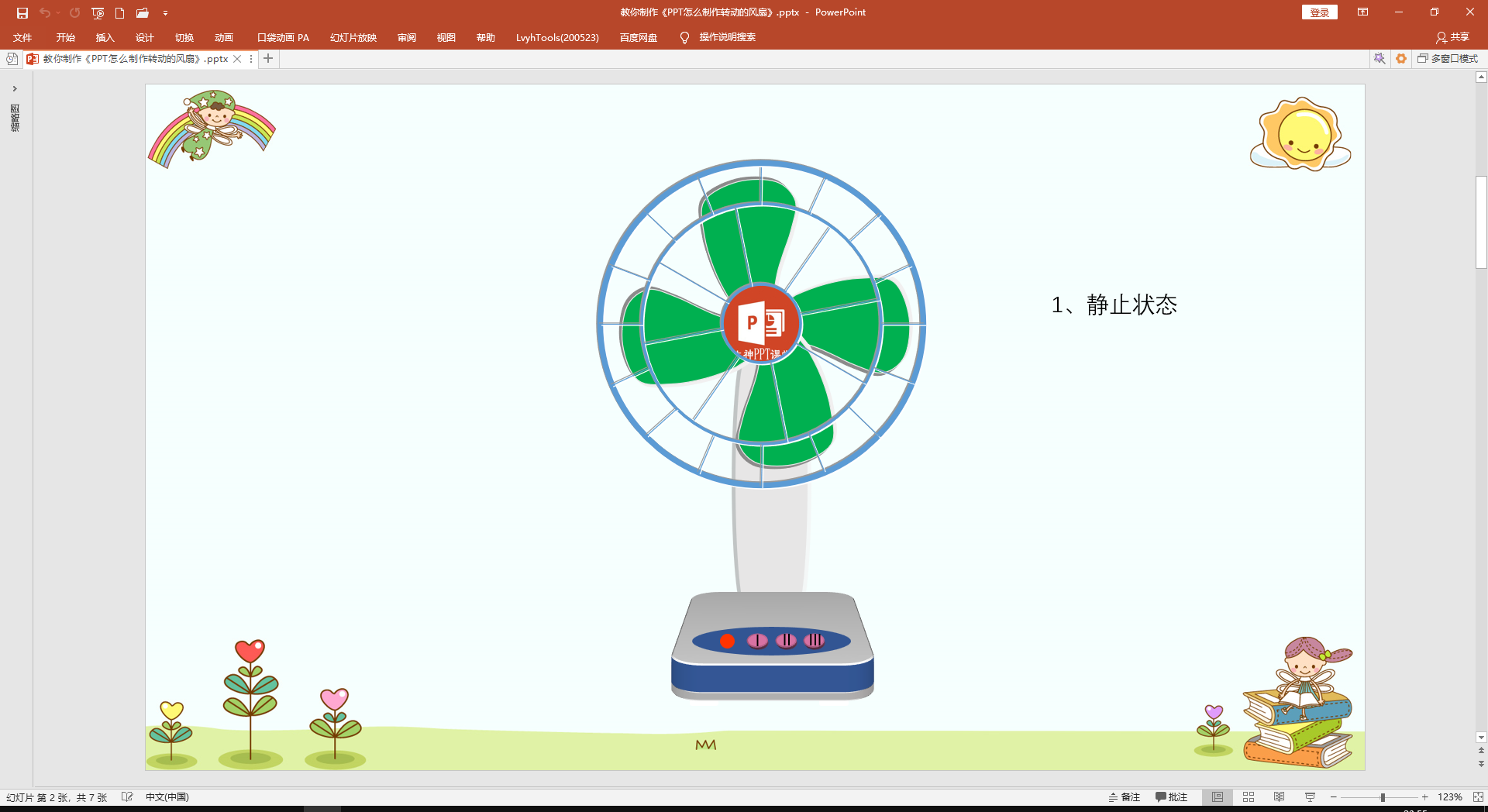Screen dimensions: 1488x812
Task: Redo the last action
Action: click(x=74, y=12)
